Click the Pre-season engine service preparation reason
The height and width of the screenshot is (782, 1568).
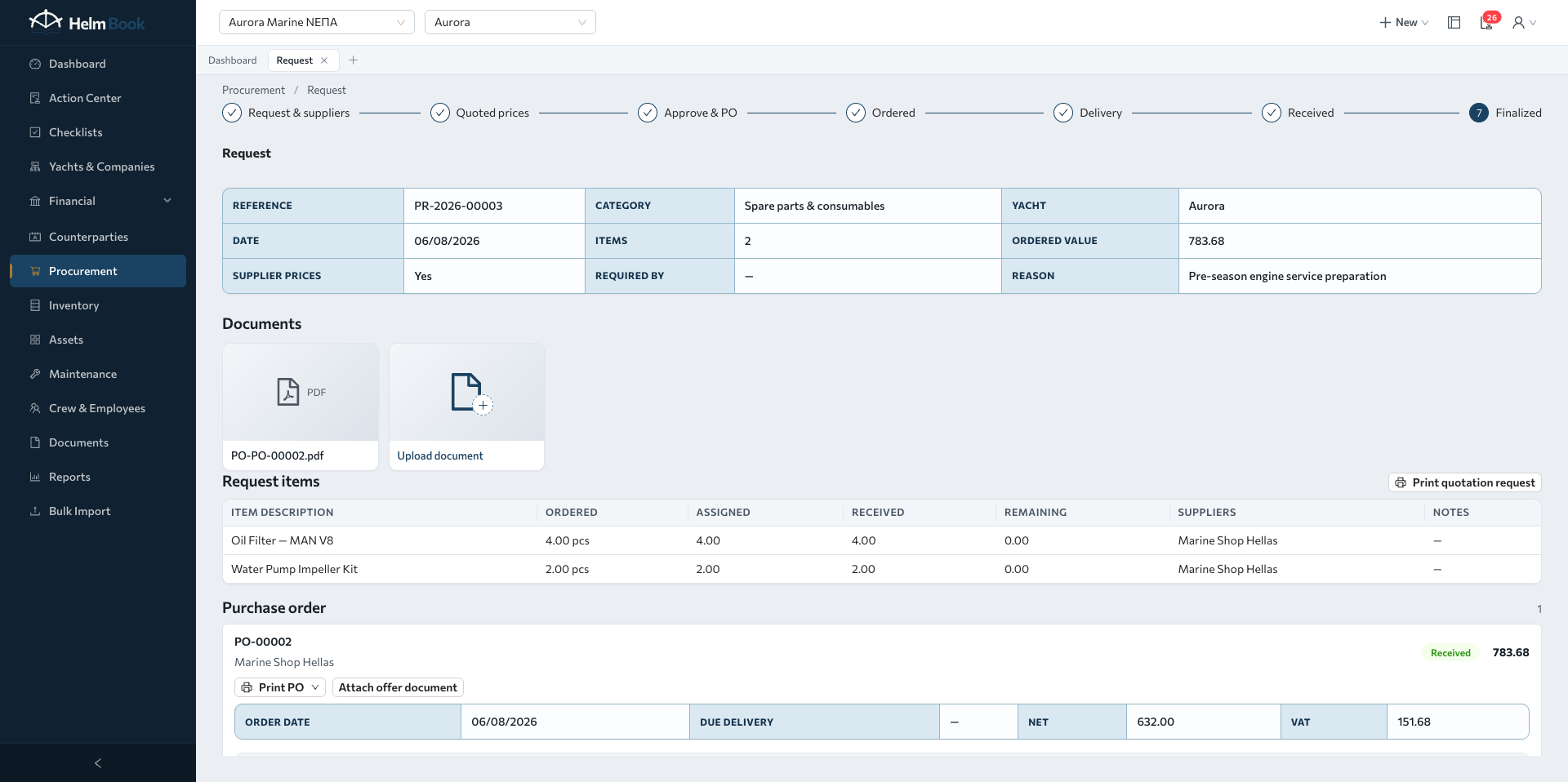pos(1287,276)
